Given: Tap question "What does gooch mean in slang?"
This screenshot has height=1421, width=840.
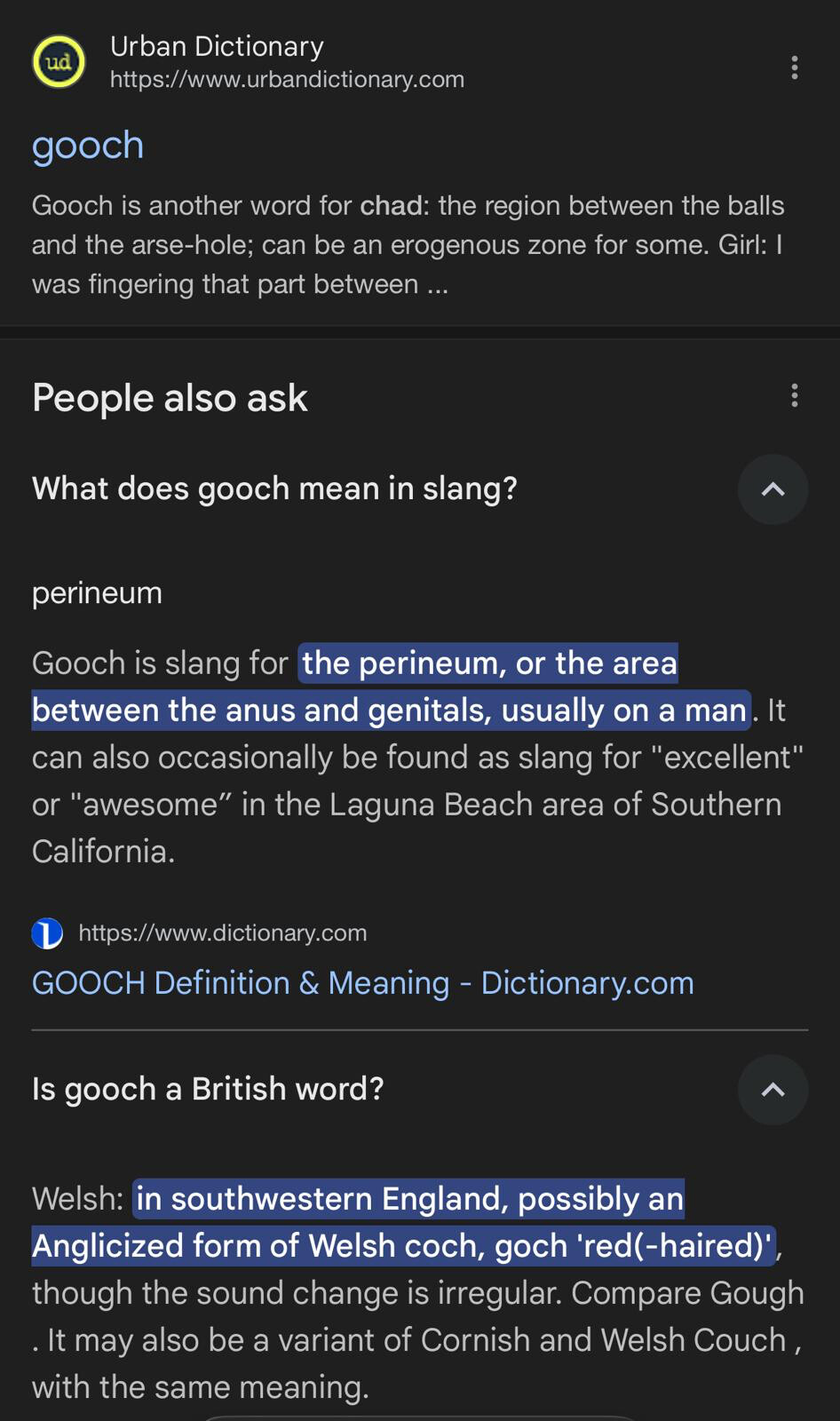Looking at the screenshot, I should pyautogui.click(x=274, y=489).
